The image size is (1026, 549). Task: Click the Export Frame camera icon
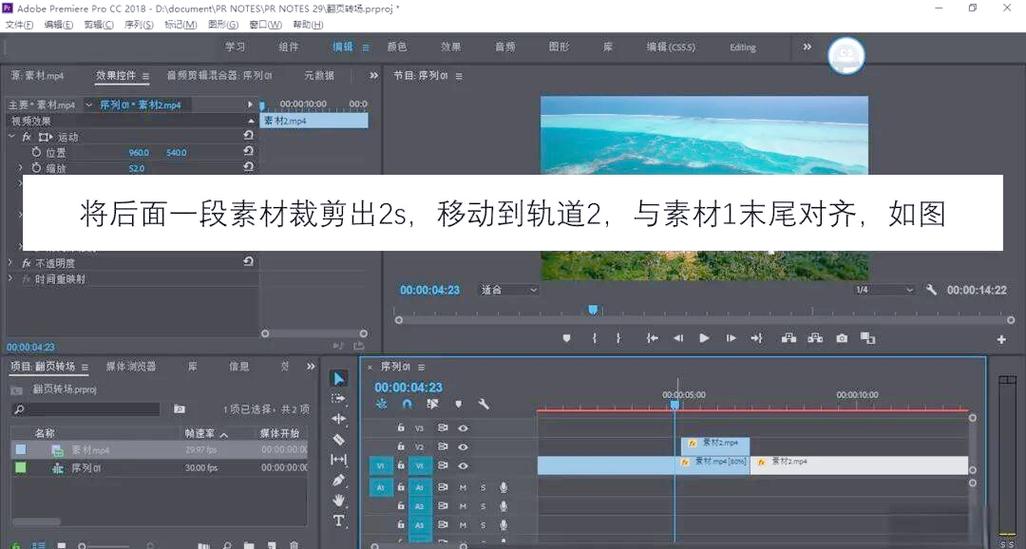tap(841, 338)
